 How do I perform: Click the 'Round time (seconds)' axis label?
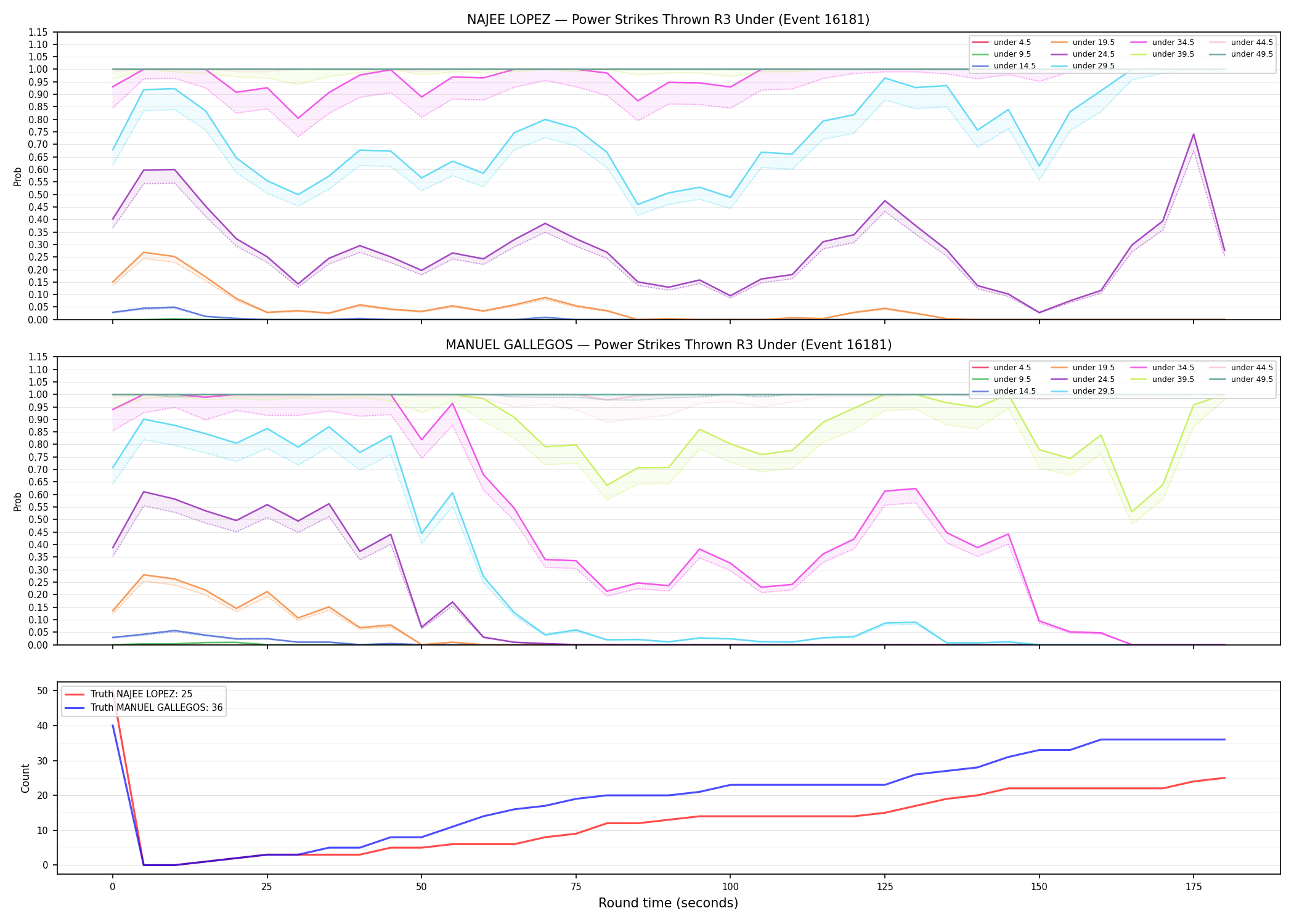click(x=668, y=903)
